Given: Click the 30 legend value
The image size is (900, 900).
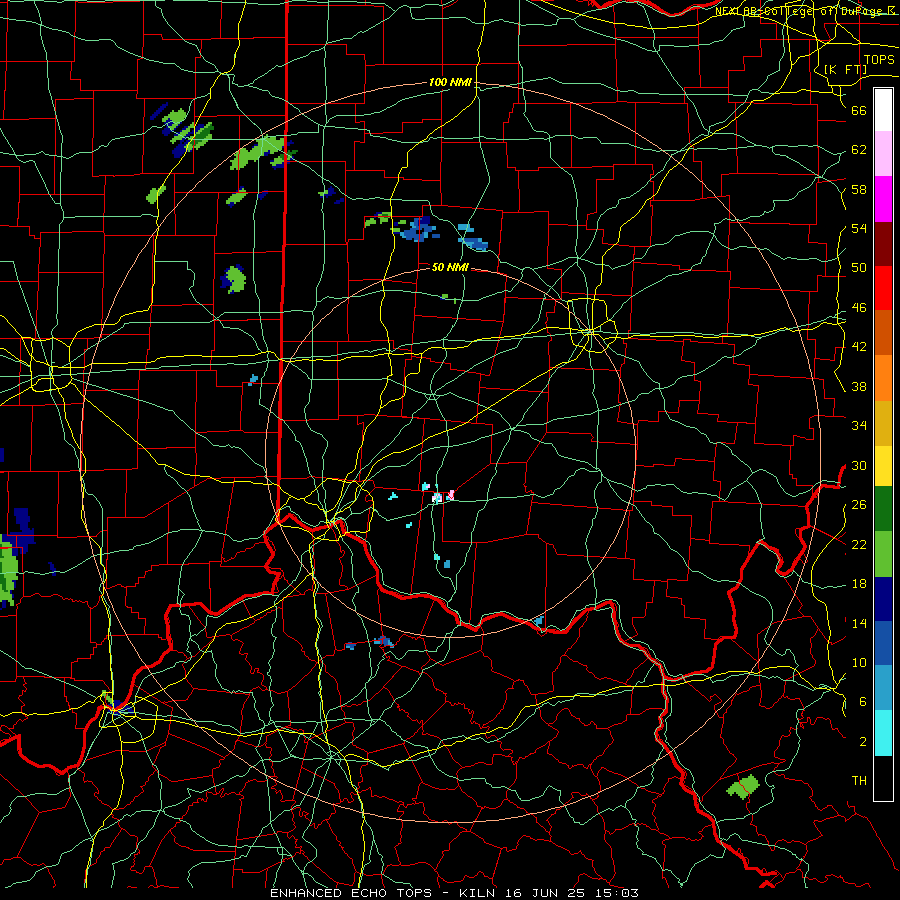Looking at the screenshot, I should (x=859, y=465).
